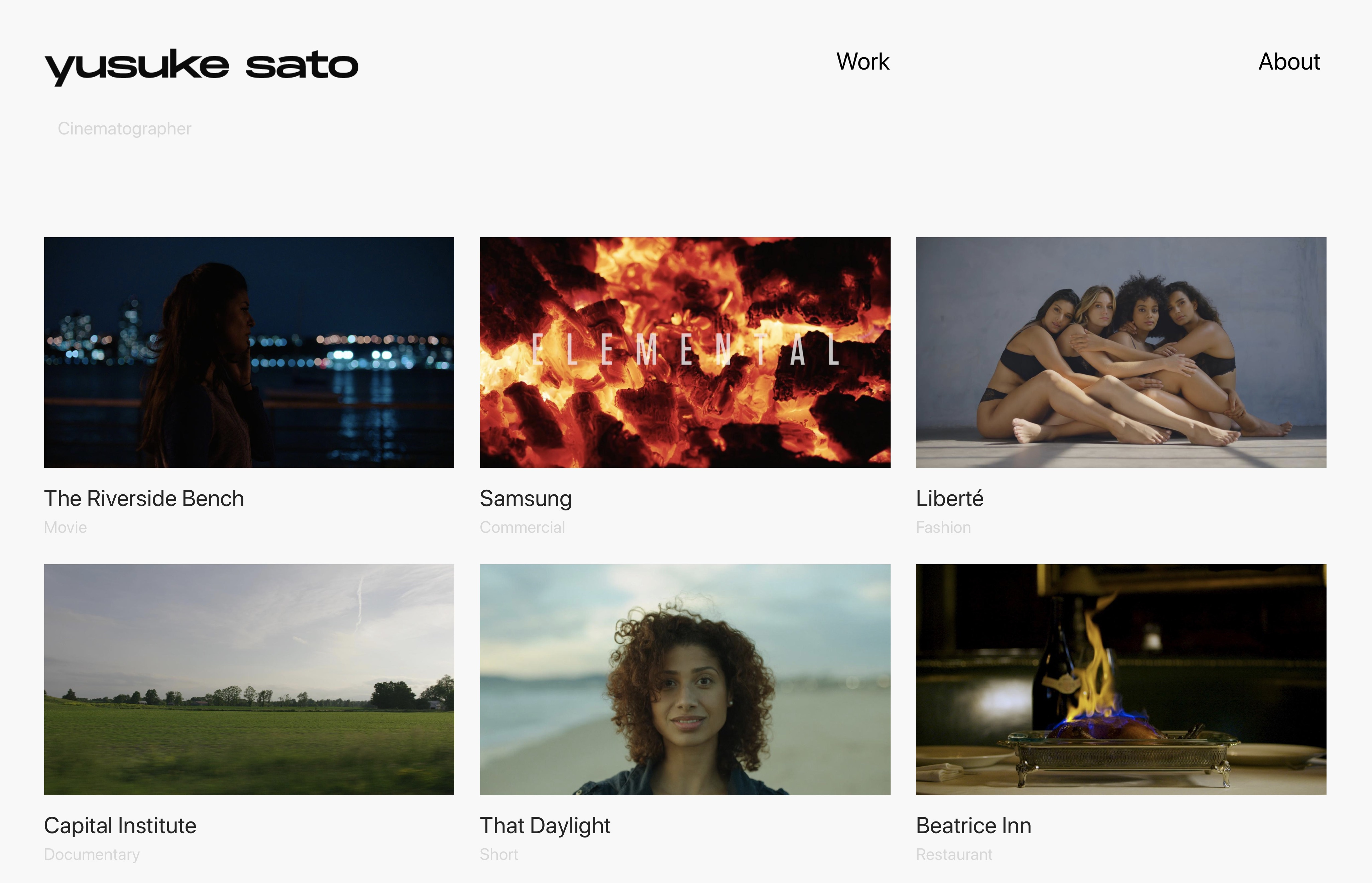Screen dimensions: 1372x883
Task: Open the Beatrice Inn flaming dish thumbnail
Action: [x=1121, y=679]
